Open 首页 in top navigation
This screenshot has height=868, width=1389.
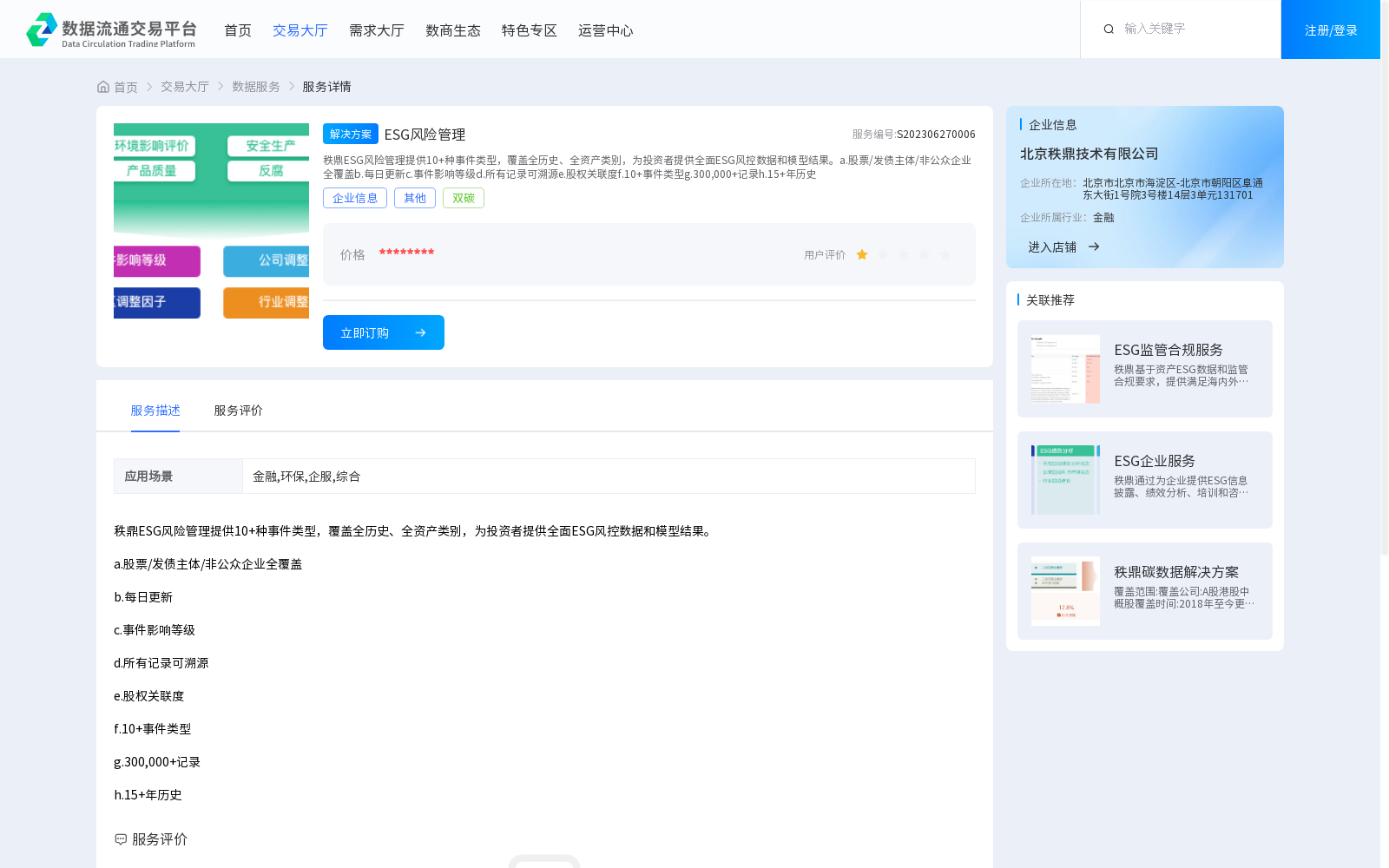(x=238, y=30)
